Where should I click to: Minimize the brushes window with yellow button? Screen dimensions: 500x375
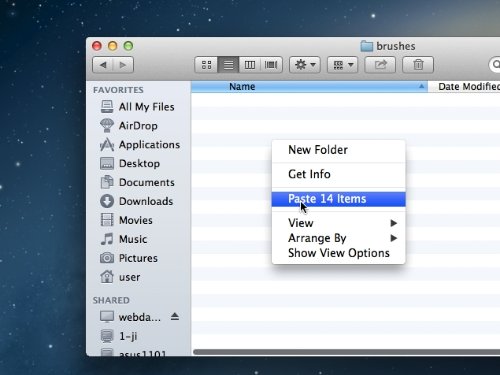pos(113,46)
